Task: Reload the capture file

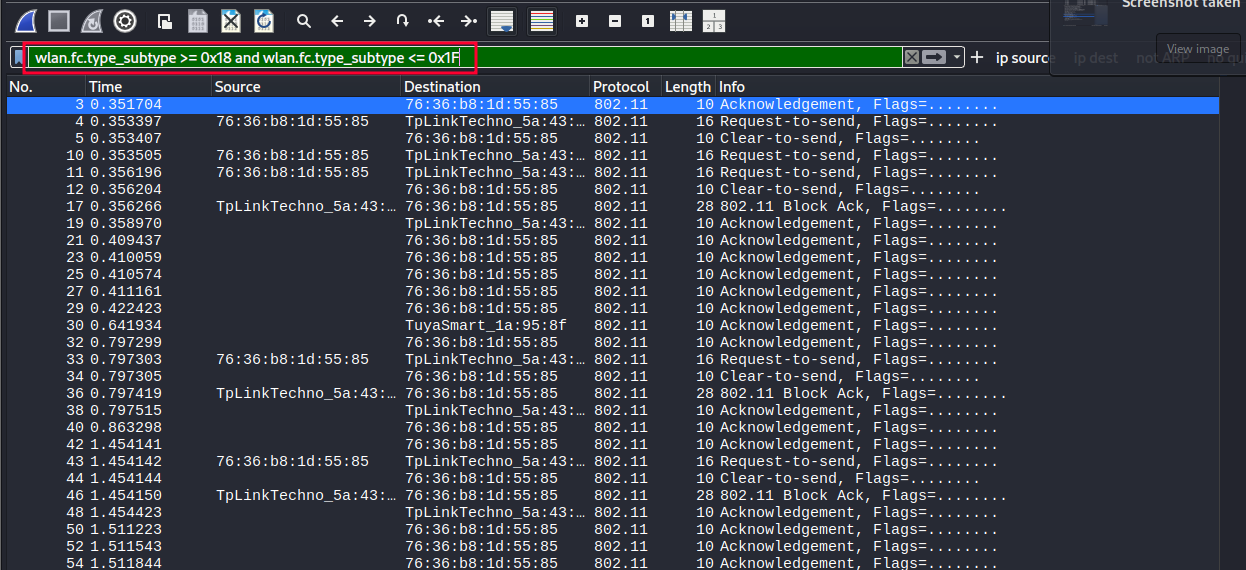Action: click(263, 20)
